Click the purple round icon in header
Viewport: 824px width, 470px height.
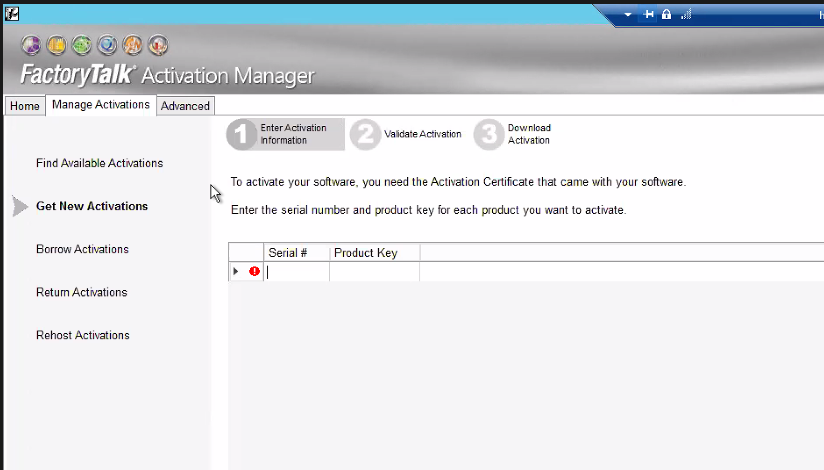[x=31, y=45]
